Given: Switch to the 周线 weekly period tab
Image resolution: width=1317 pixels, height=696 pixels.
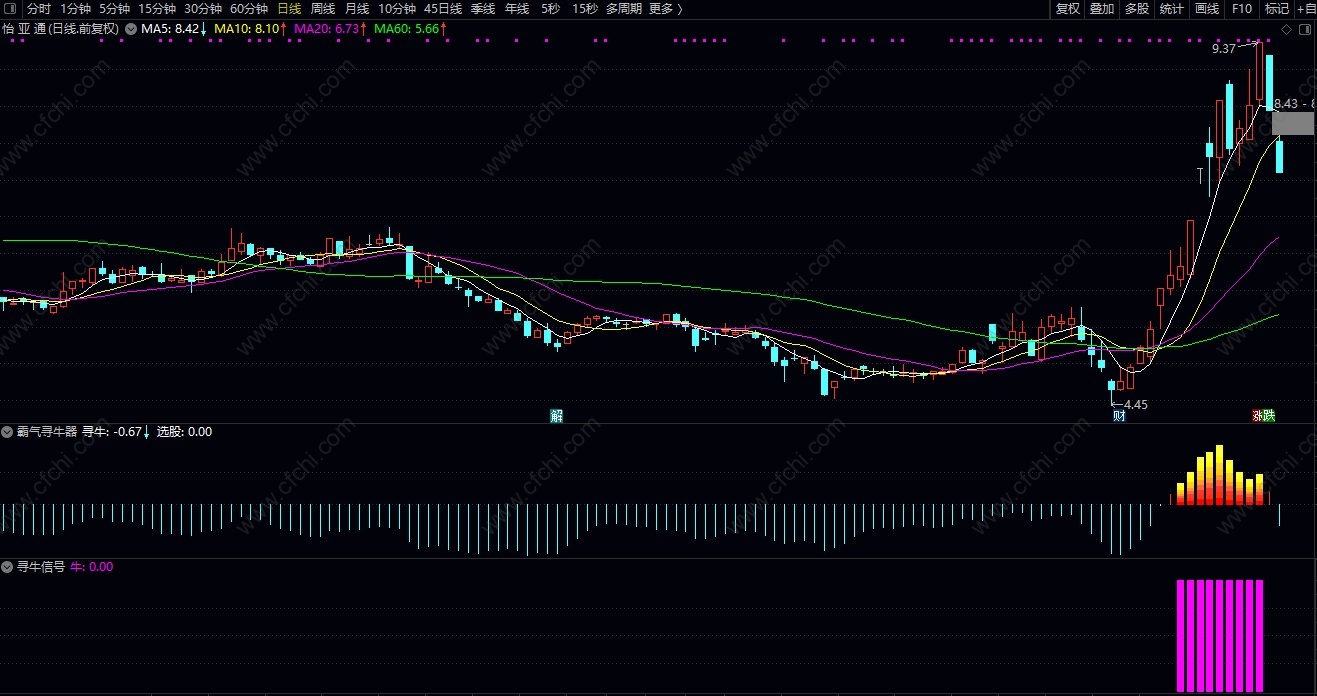Looking at the screenshot, I should pyautogui.click(x=322, y=9).
